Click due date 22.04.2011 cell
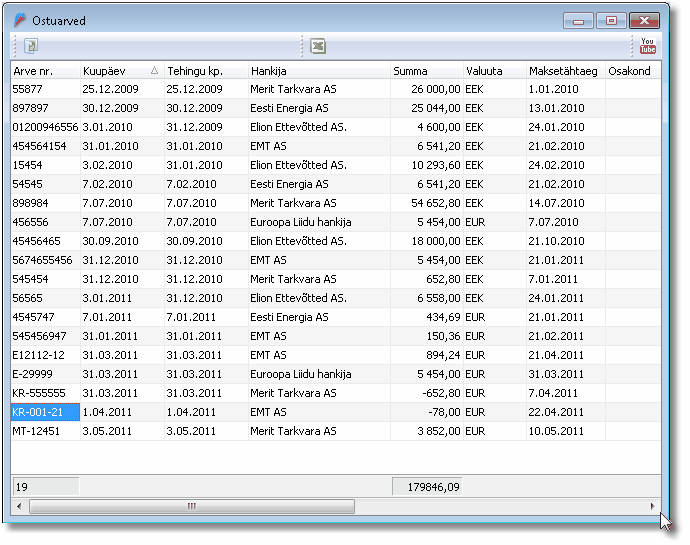The height and width of the screenshot is (545, 690). (566, 412)
